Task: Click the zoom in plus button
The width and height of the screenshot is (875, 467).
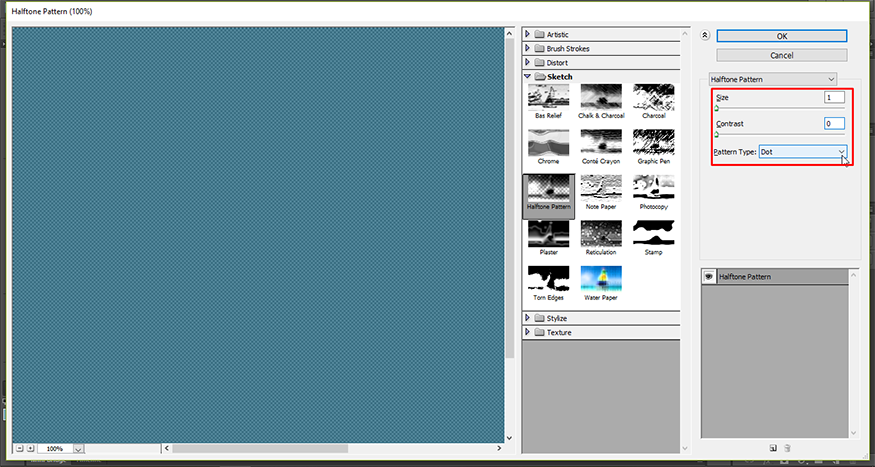Action: click(30, 448)
